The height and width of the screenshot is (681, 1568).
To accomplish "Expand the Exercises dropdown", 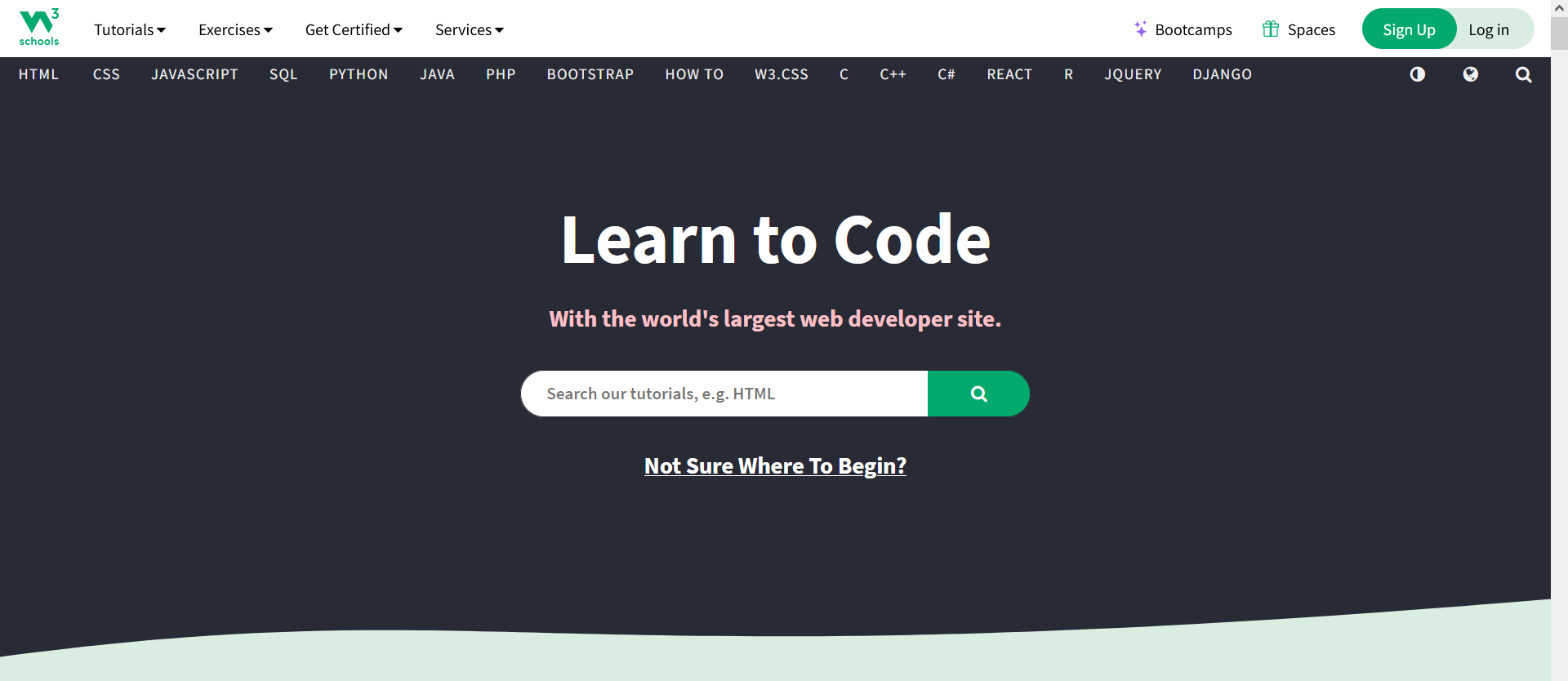I will (x=235, y=29).
